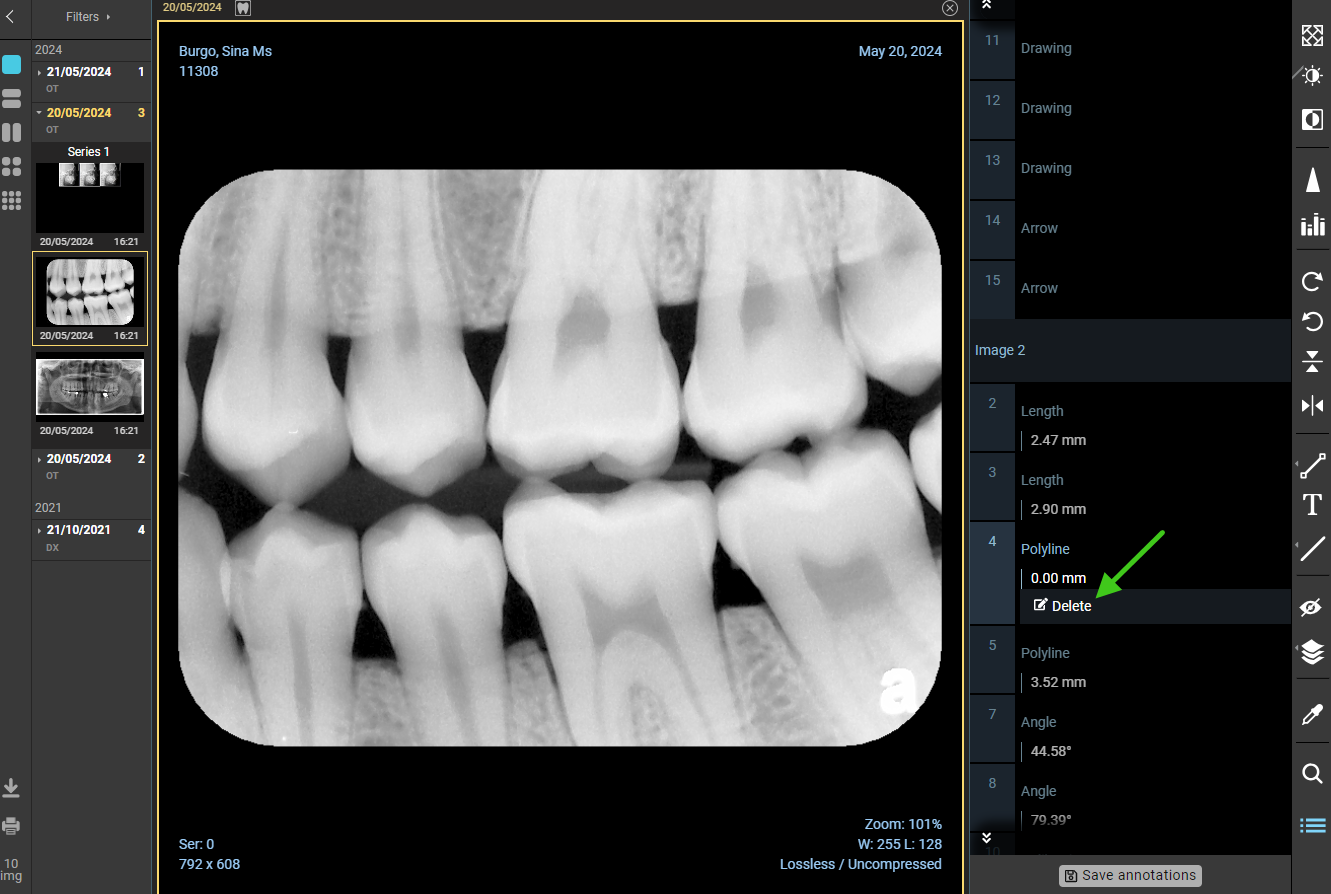Click Delete for Polyline annotation 4
The image size is (1331, 894).
coord(1062,606)
